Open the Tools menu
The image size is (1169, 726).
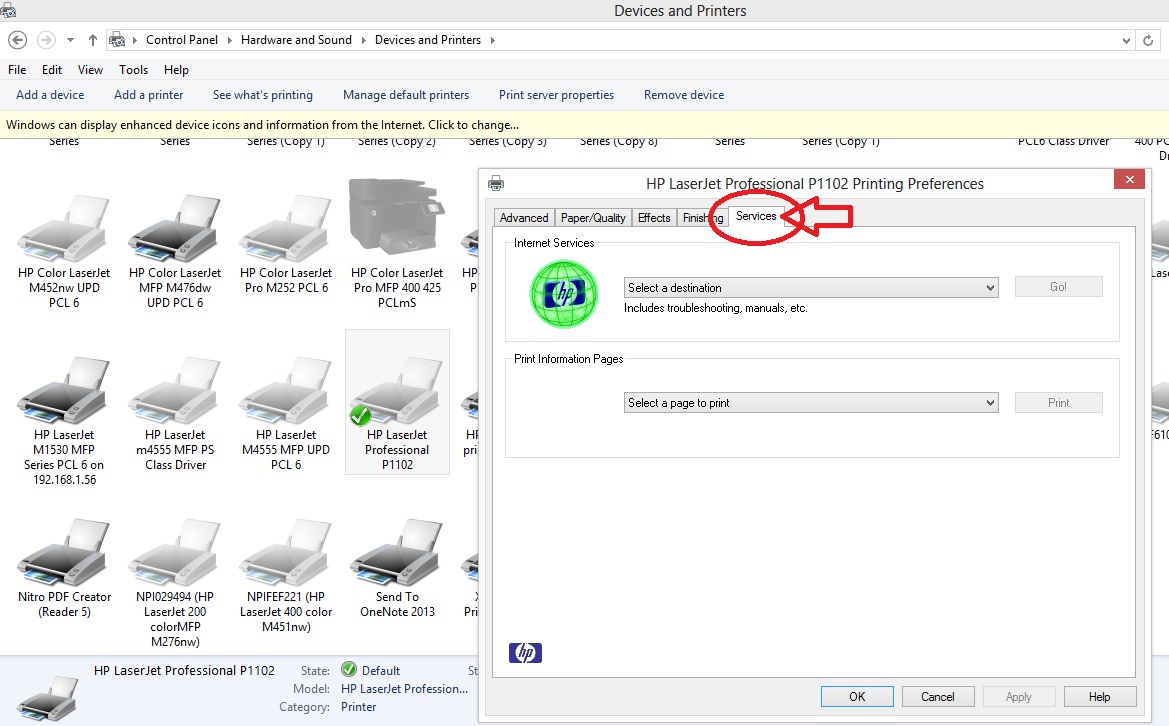[x=133, y=69]
